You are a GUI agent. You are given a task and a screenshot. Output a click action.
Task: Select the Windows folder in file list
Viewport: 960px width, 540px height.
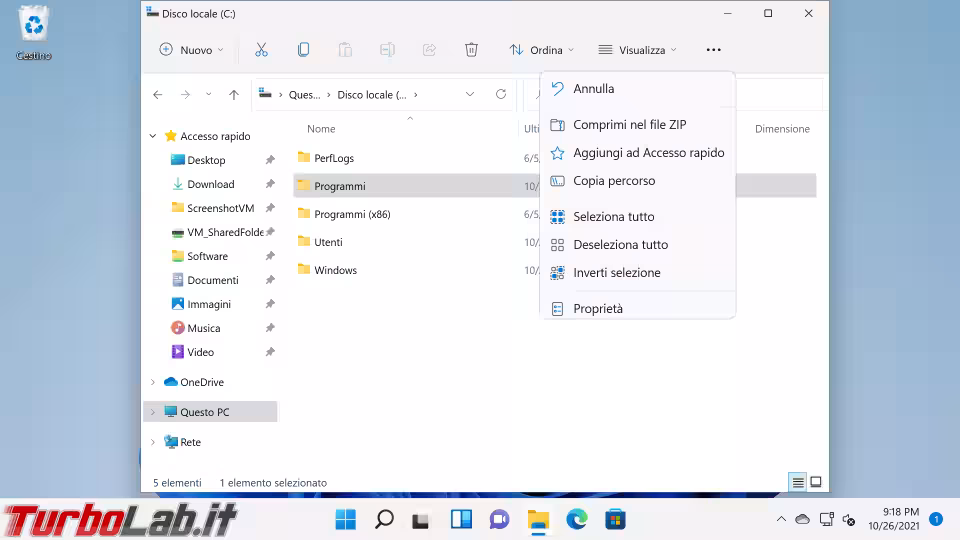[x=335, y=270]
